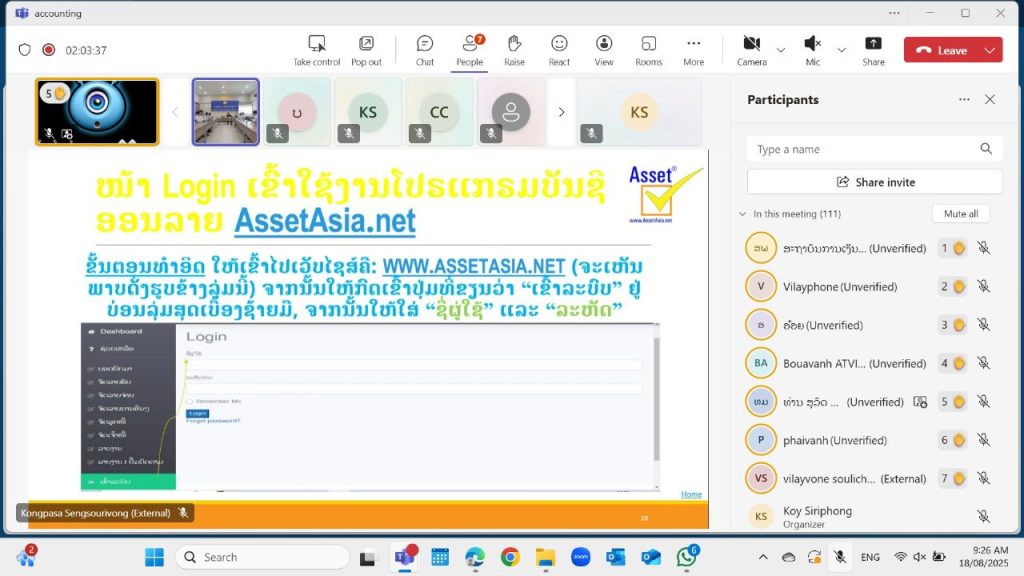Open the View options
The image size is (1024, 576).
coord(604,50)
